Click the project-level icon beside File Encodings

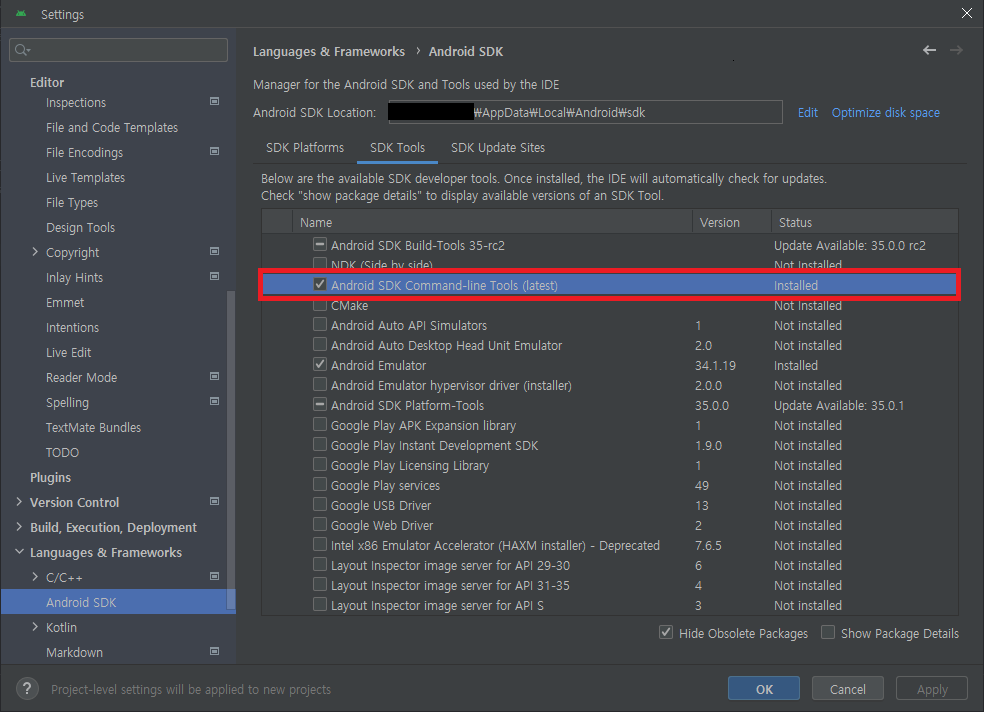tap(215, 151)
